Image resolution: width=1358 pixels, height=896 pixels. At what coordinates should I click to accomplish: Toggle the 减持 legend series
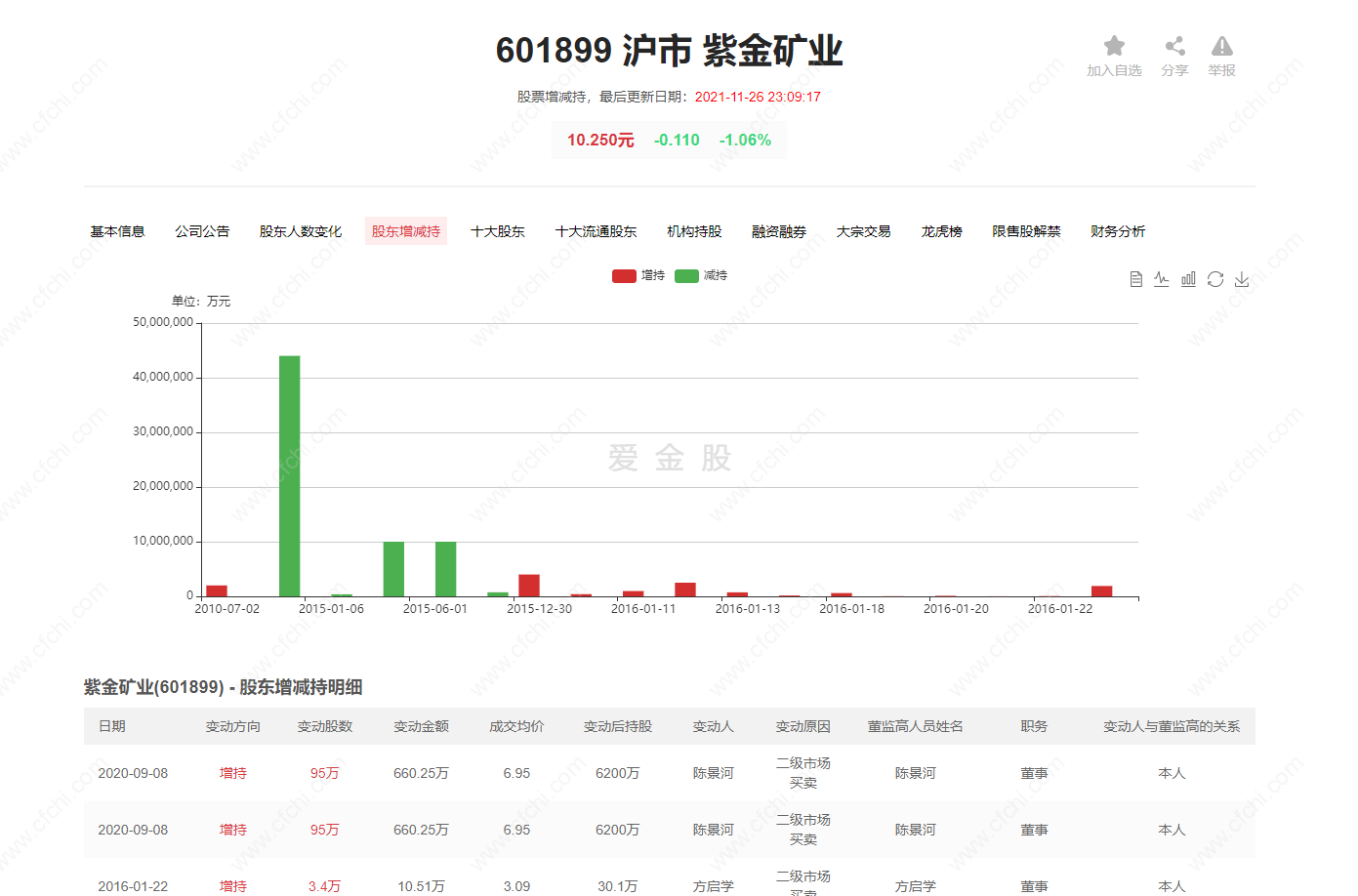click(x=701, y=275)
